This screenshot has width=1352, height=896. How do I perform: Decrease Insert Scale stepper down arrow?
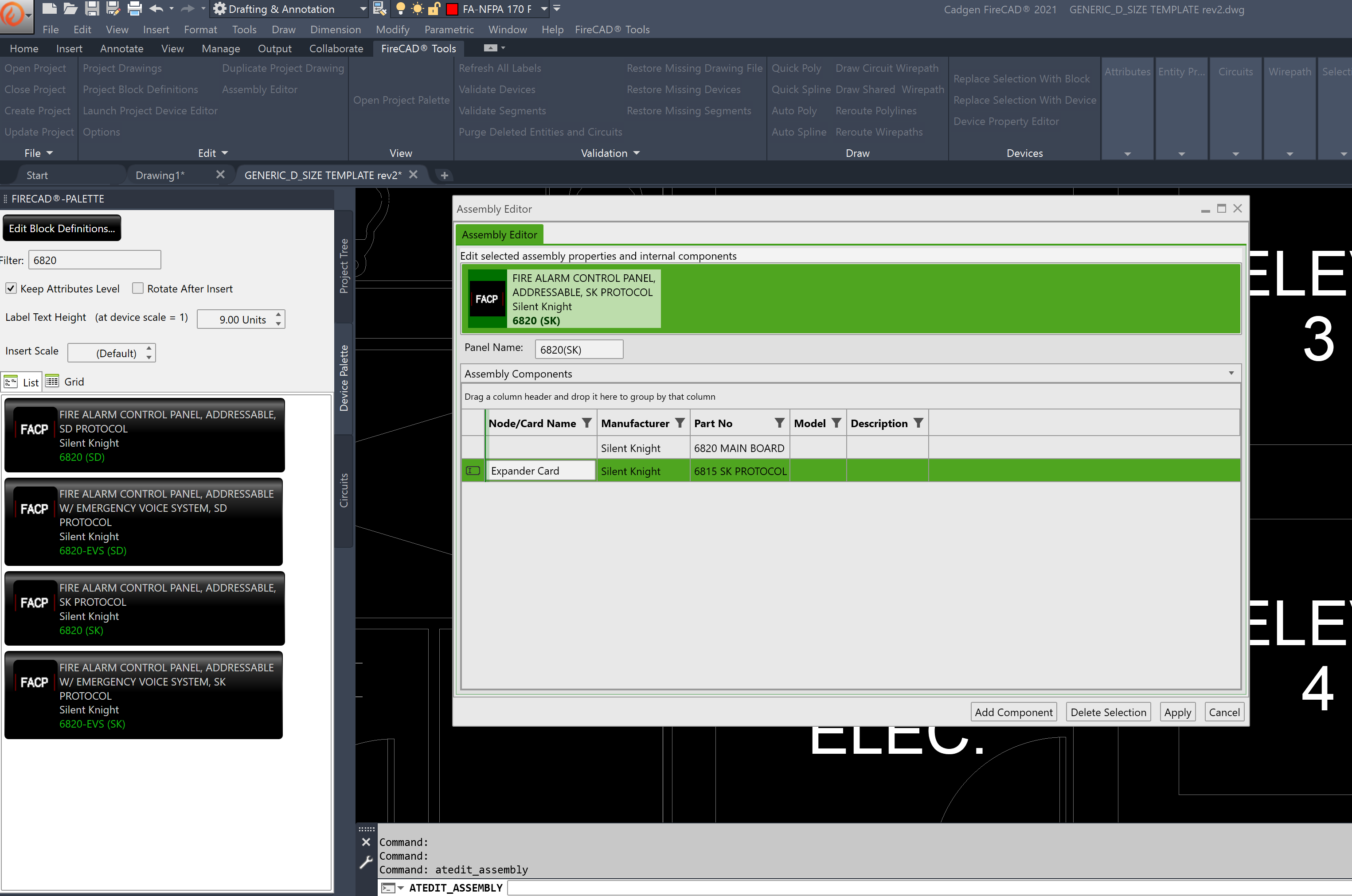[x=149, y=358]
